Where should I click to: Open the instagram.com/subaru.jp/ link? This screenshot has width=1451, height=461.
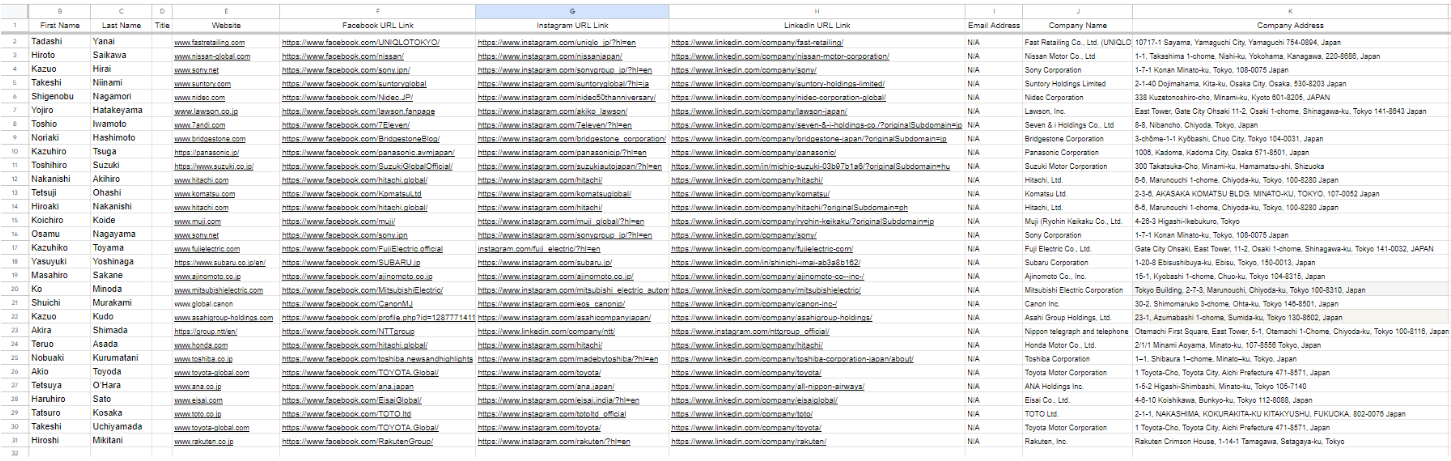click(544, 263)
